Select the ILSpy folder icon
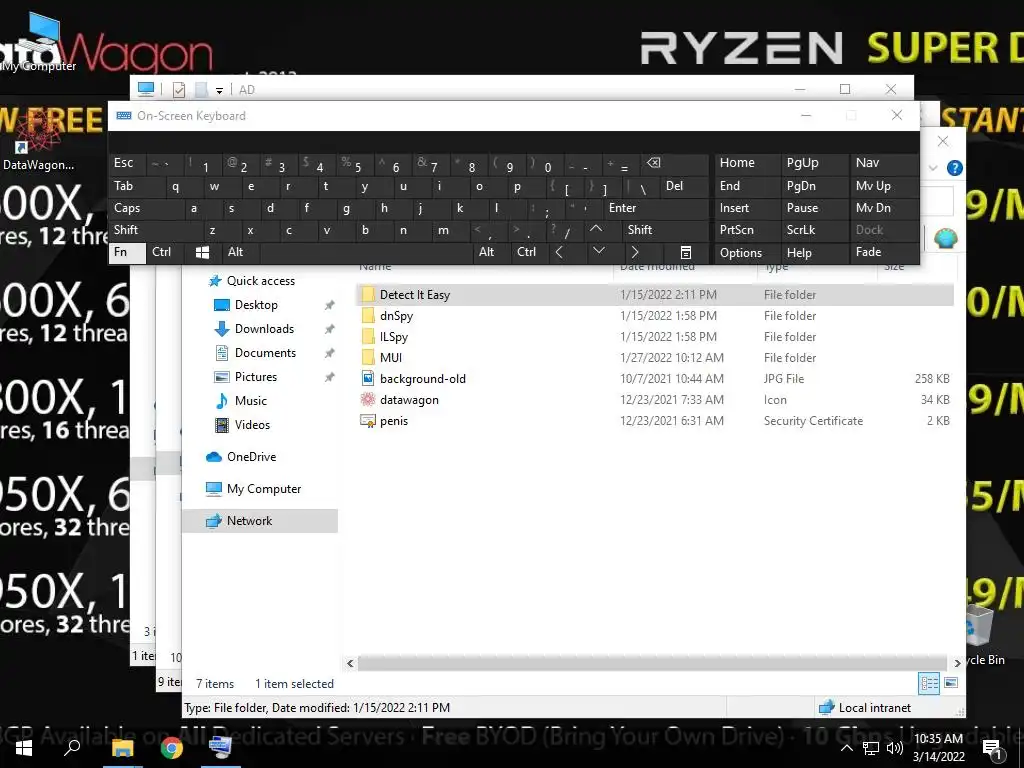 click(368, 336)
